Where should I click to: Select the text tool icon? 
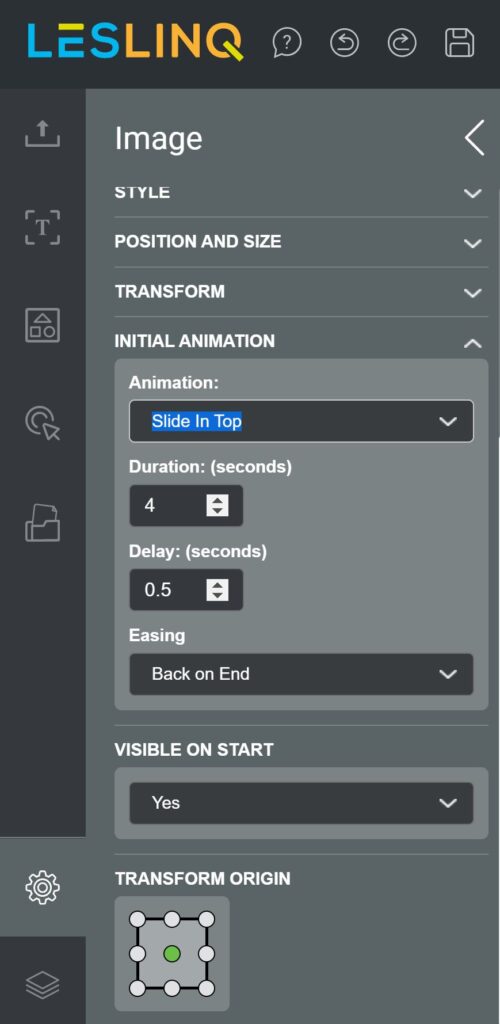(42, 227)
